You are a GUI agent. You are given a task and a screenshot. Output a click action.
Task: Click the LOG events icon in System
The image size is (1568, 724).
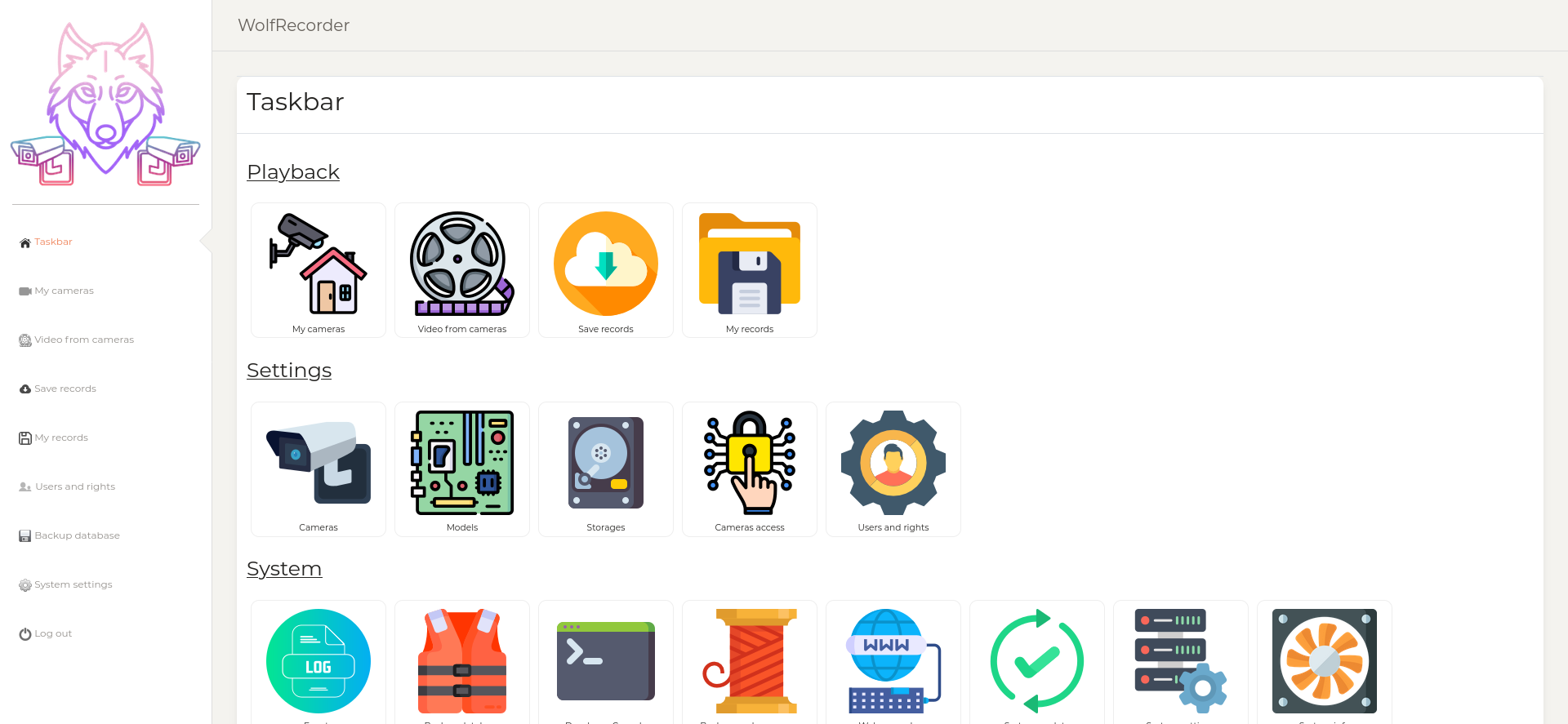pos(318,661)
